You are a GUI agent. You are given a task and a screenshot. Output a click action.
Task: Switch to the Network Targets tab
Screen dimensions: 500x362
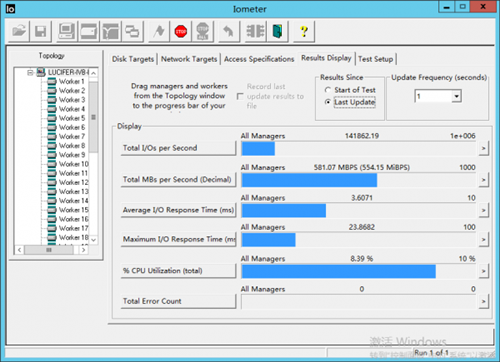click(x=189, y=59)
